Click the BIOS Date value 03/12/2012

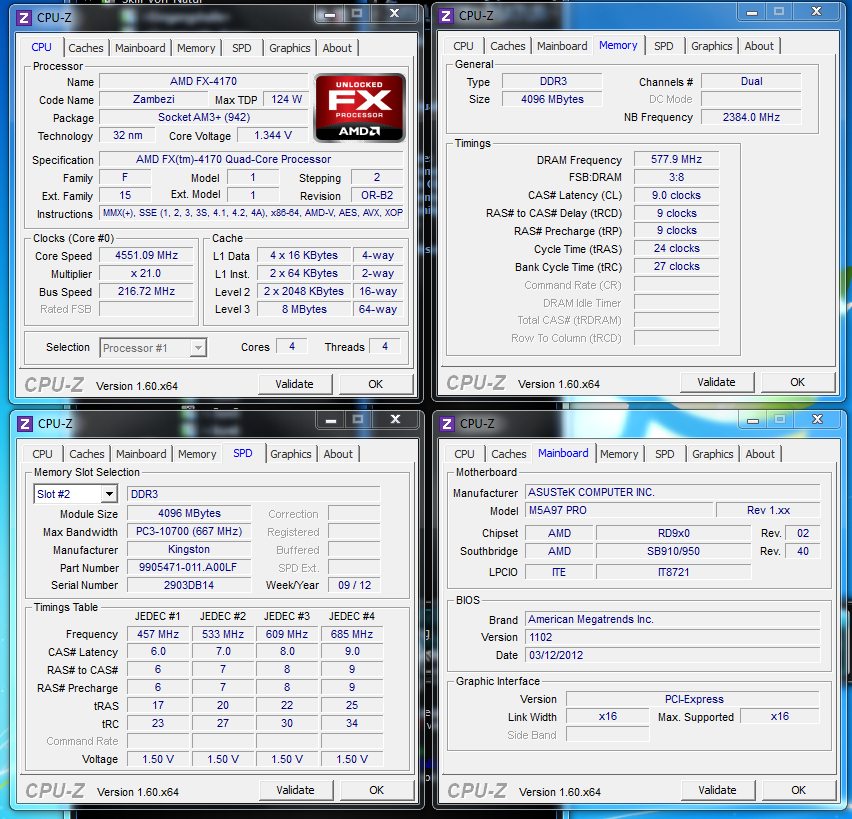673,655
